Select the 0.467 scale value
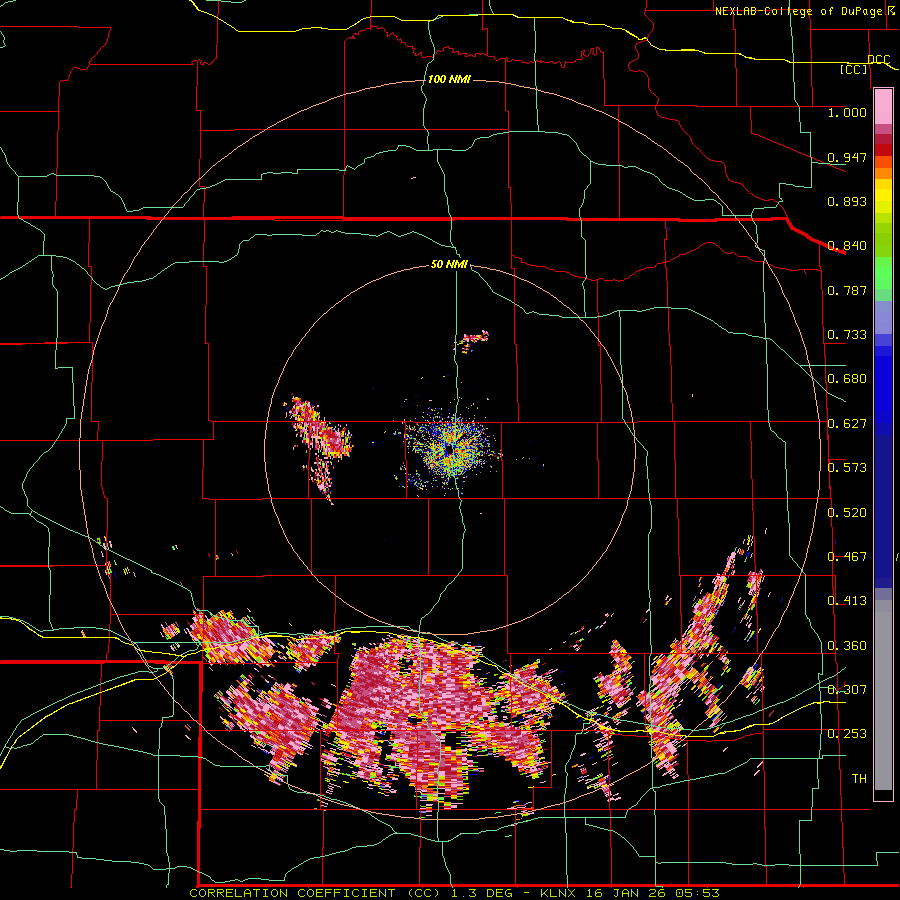Screen dimensions: 900x900 tap(847, 557)
